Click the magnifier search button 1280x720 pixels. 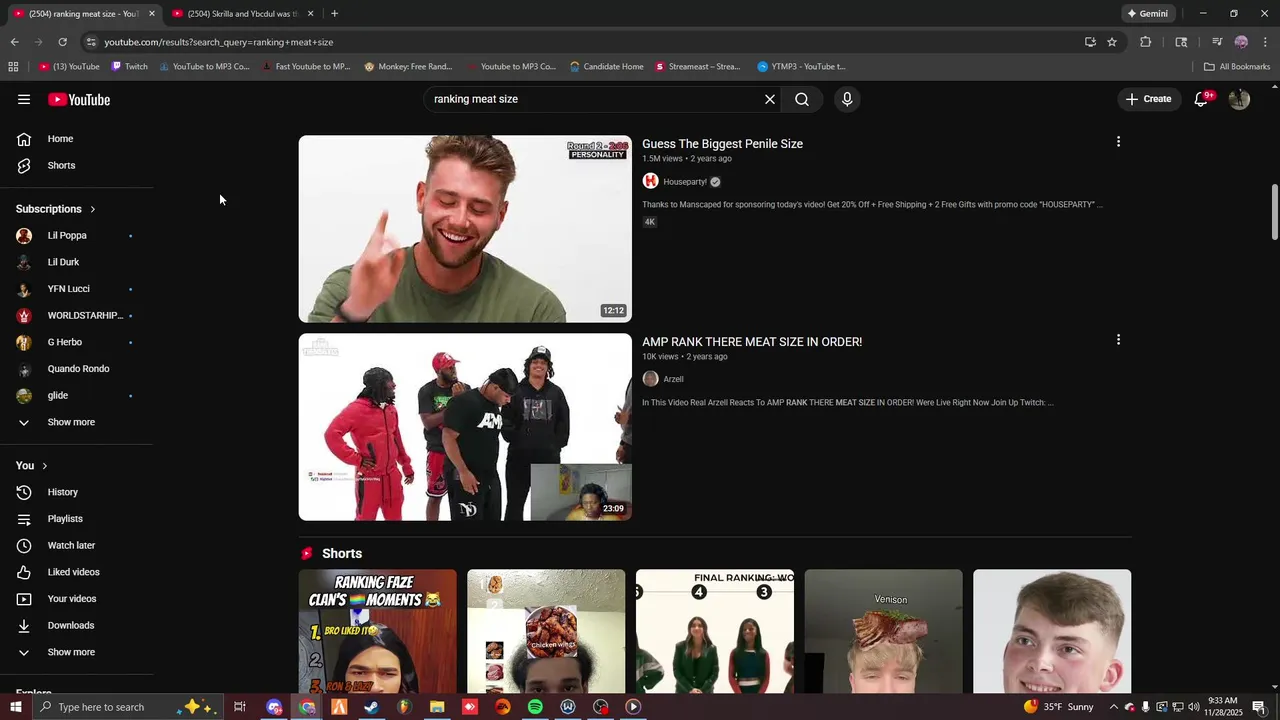click(x=802, y=99)
